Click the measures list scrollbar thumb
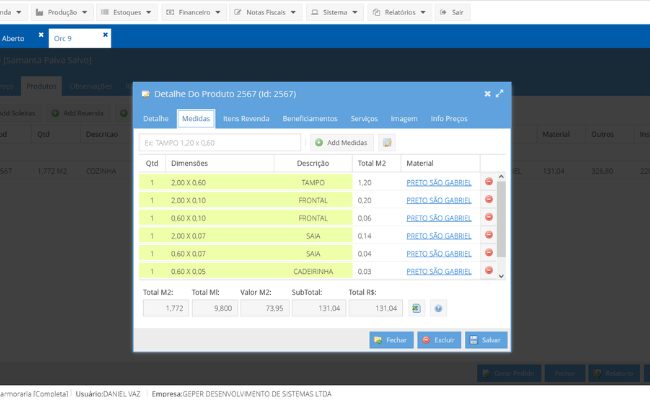This screenshot has height=400, width=650. pos(501,219)
